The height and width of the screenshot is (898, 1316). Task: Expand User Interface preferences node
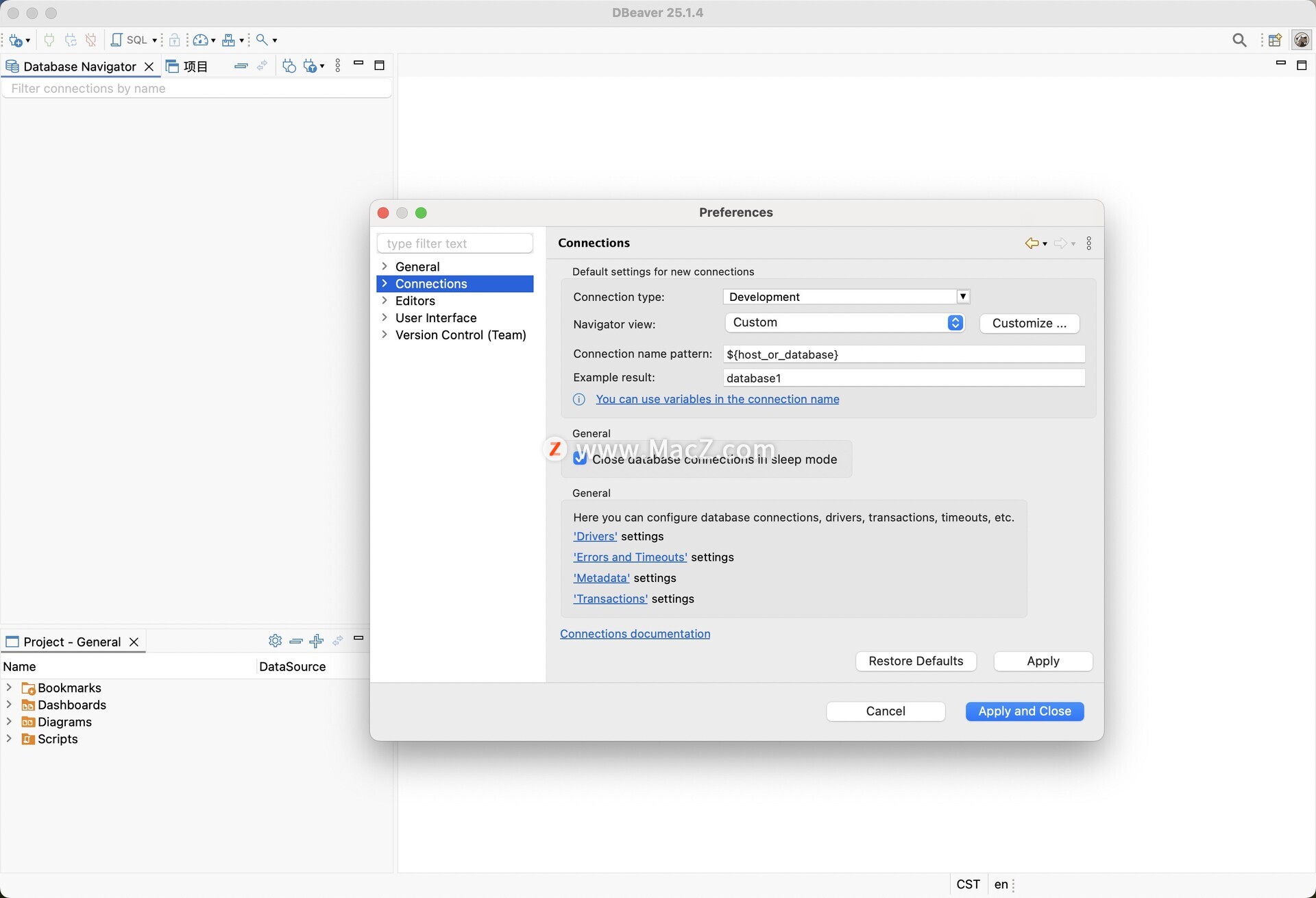point(385,317)
